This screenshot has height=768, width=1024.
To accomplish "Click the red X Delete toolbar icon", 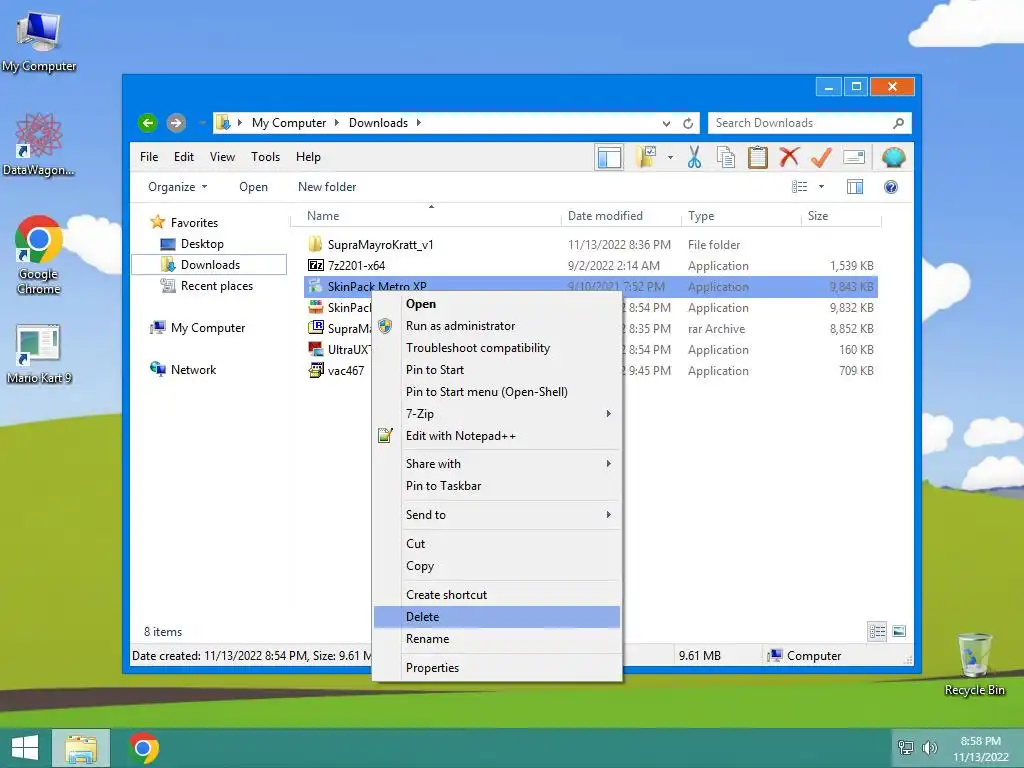I will pos(790,157).
